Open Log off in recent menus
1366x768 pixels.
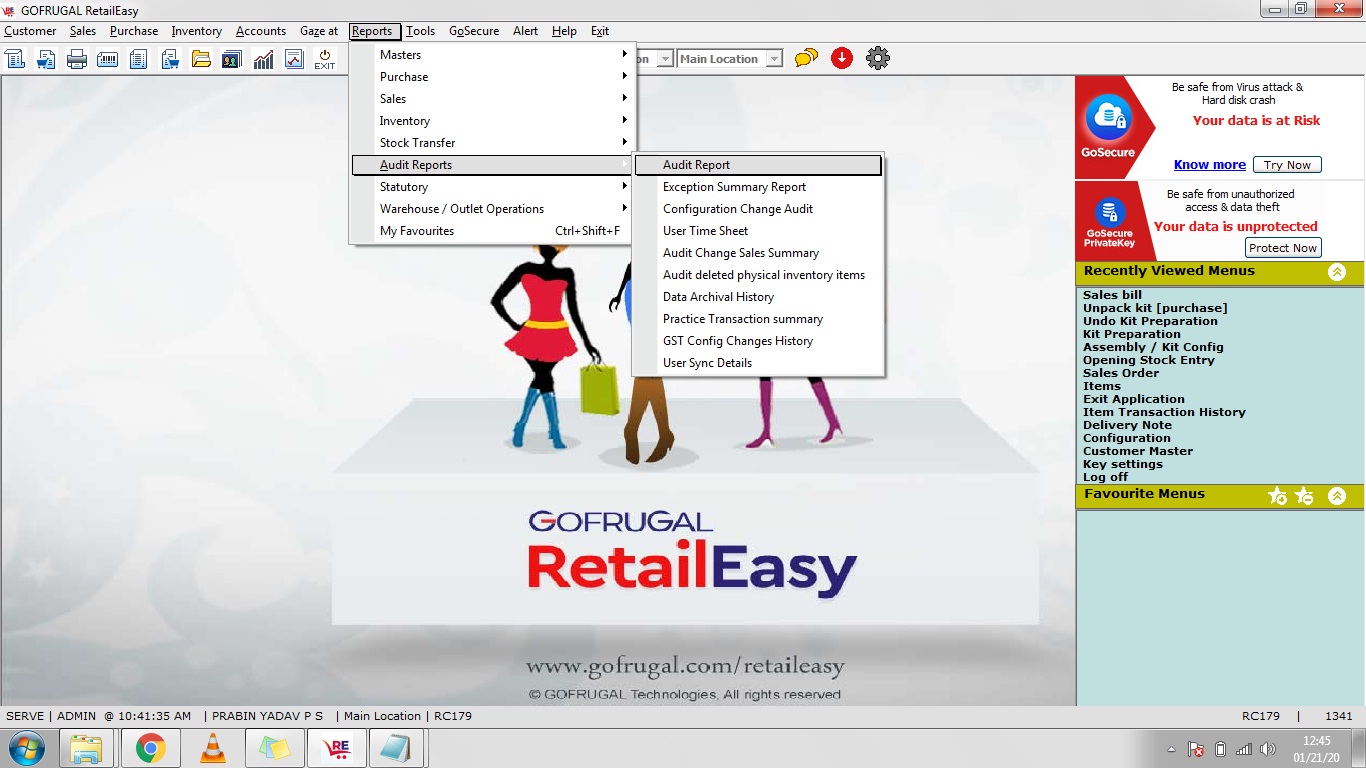1105,477
